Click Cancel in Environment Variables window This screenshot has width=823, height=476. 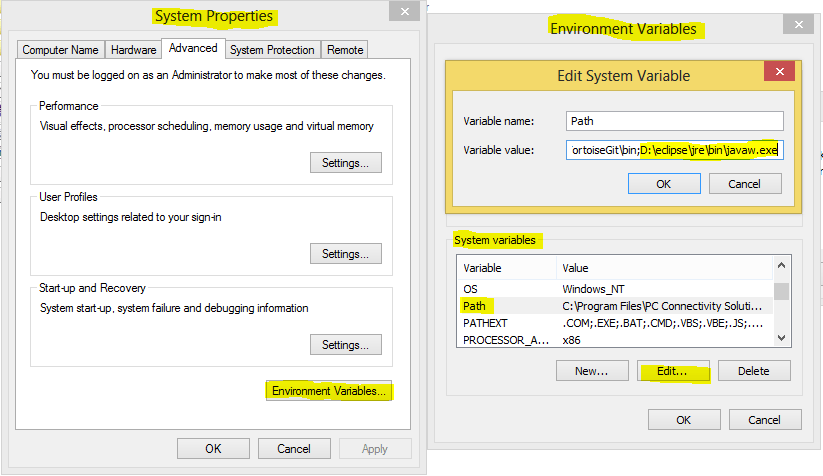pos(765,420)
